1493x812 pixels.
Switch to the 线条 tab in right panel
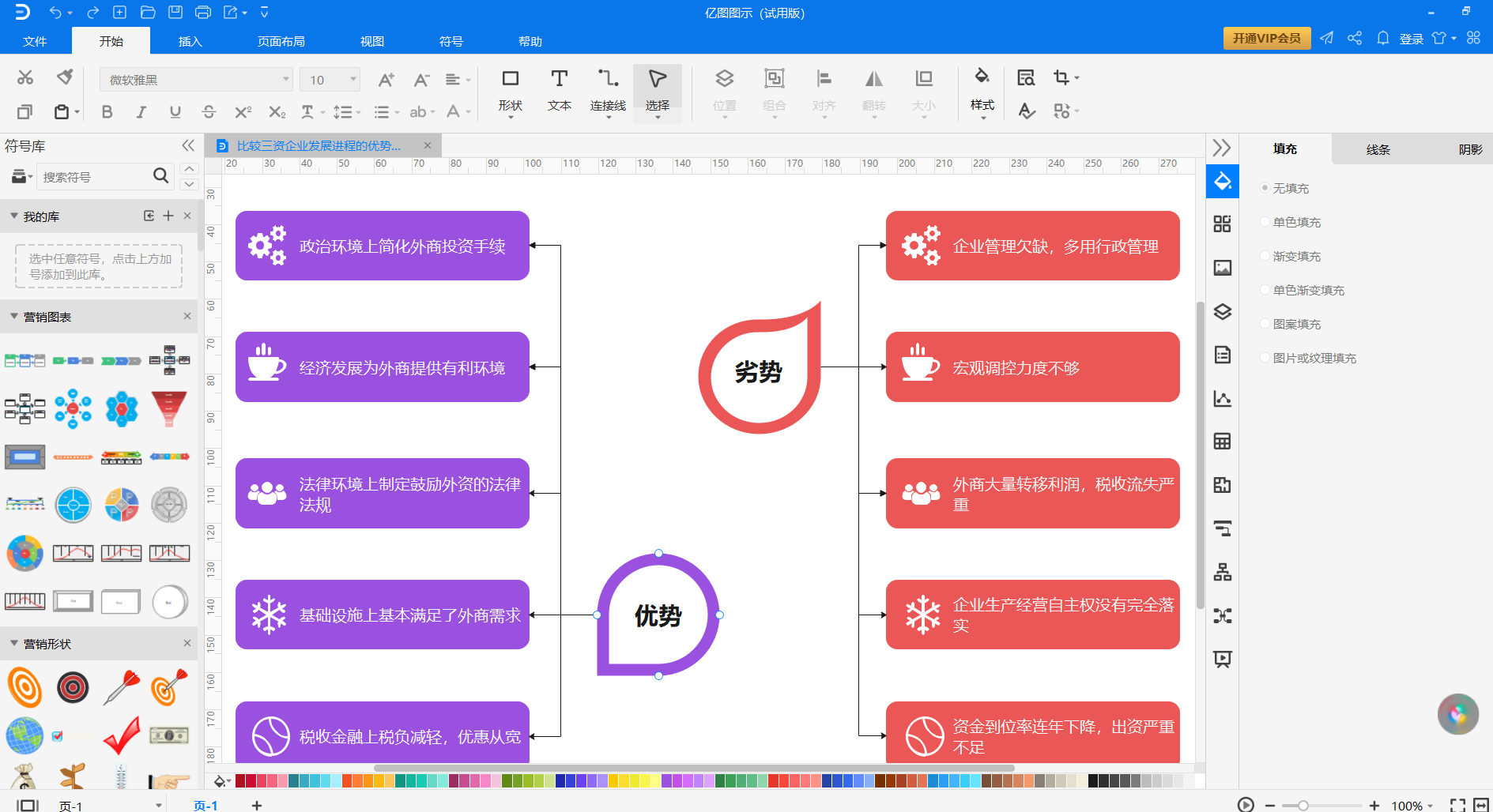(1378, 149)
